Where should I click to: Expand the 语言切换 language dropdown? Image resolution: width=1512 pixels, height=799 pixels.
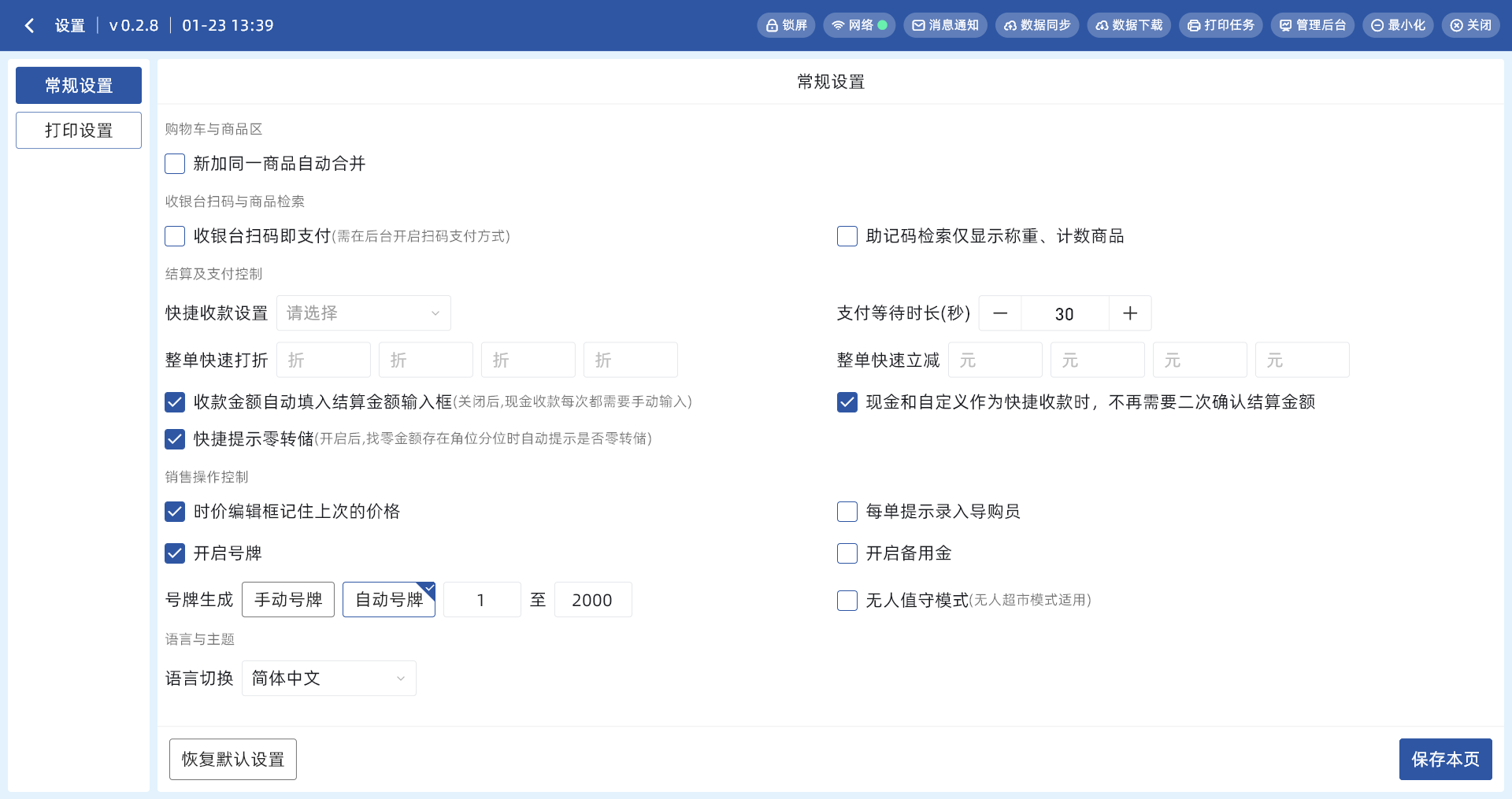coord(328,679)
